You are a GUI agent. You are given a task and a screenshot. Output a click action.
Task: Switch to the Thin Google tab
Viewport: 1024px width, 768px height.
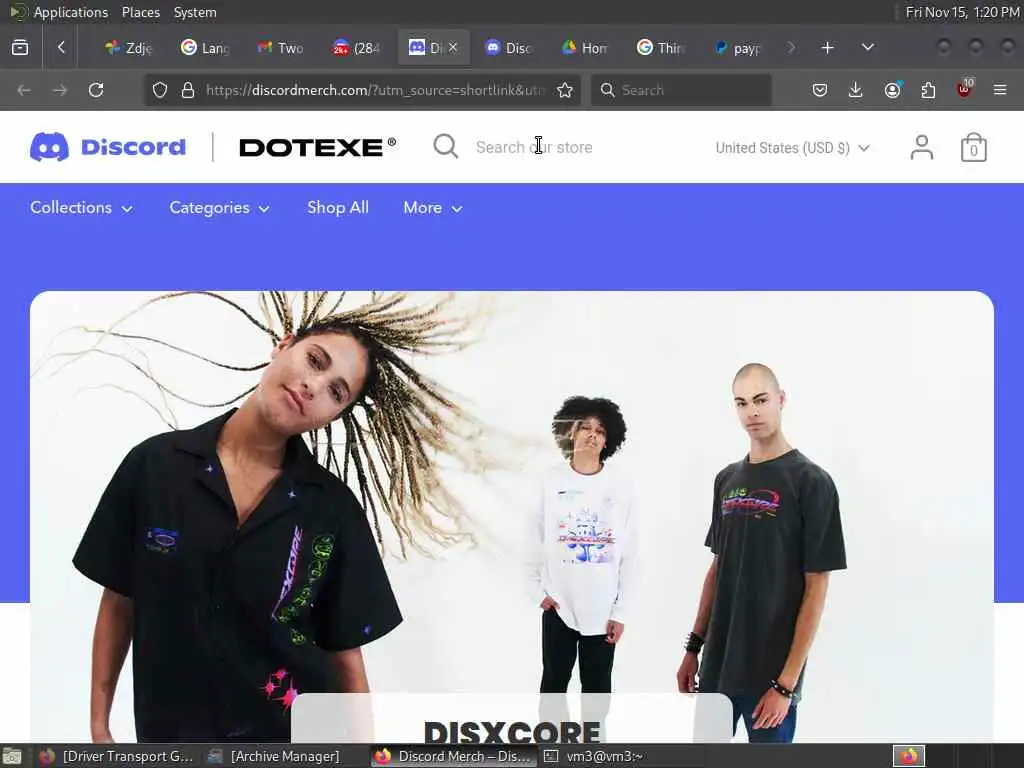click(662, 48)
